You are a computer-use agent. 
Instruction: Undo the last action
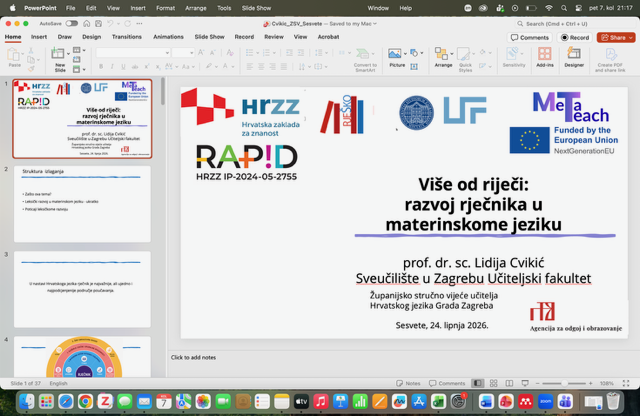click(110, 24)
